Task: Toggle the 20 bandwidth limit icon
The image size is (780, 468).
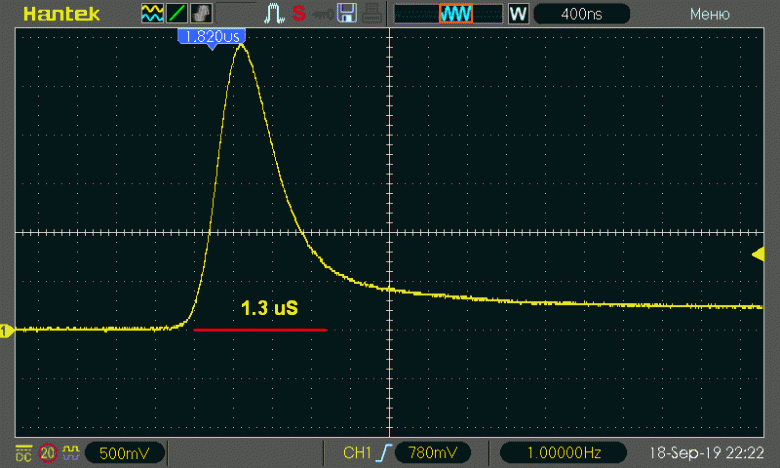Action: pyautogui.click(x=48, y=453)
